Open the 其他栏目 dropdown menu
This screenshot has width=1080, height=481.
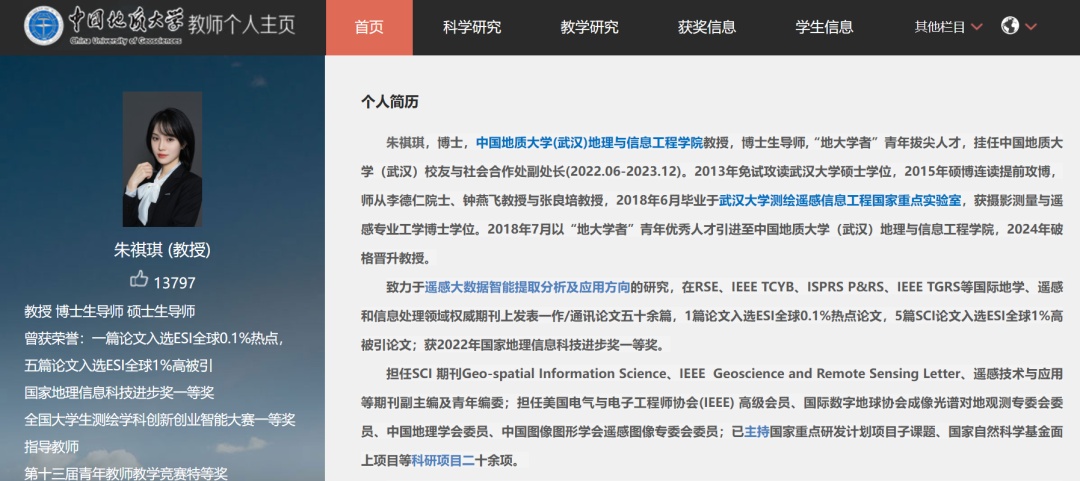tap(948, 27)
